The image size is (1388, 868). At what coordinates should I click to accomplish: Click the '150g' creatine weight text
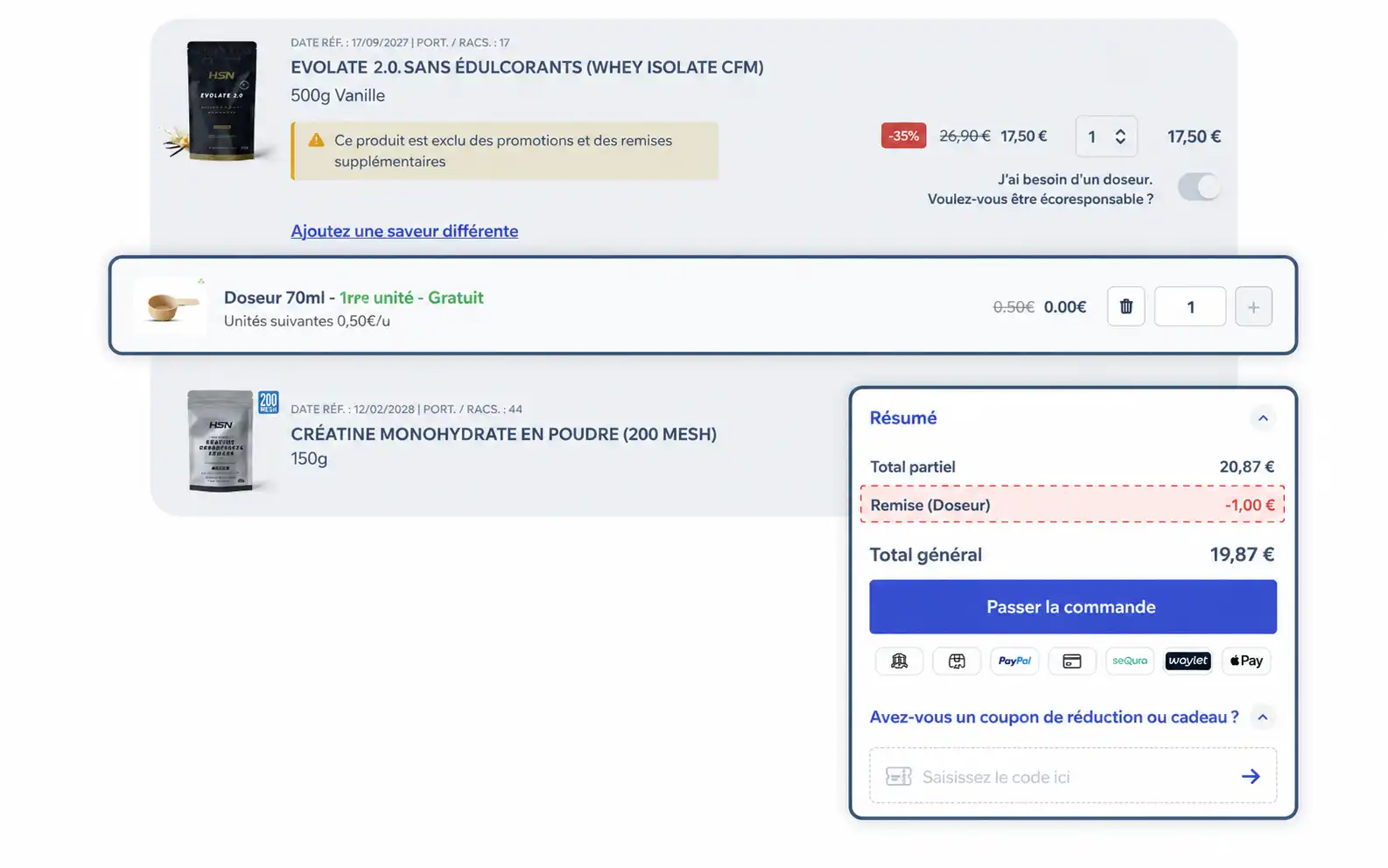tap(309, 458)
